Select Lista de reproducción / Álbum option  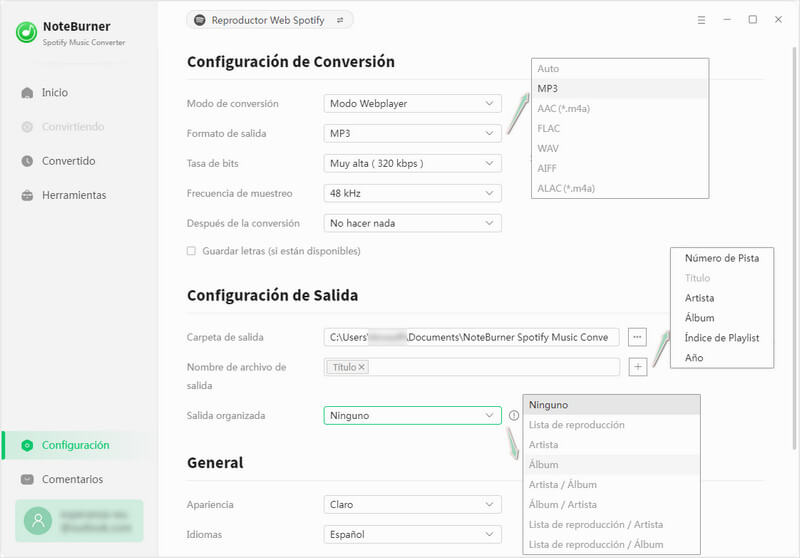pyautogui.click(x=612, y=544)
